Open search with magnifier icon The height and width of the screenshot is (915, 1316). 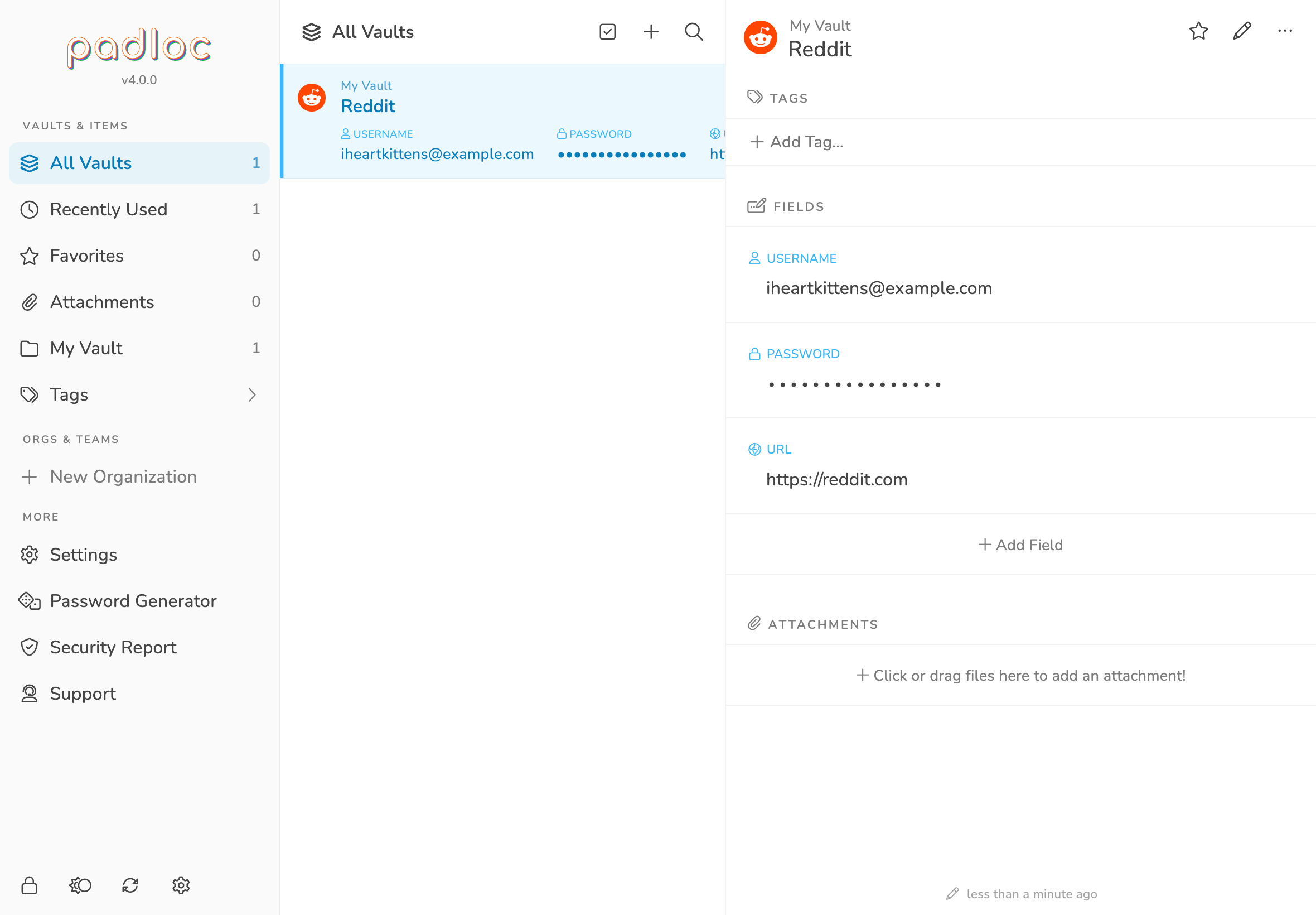click(694, 32)
